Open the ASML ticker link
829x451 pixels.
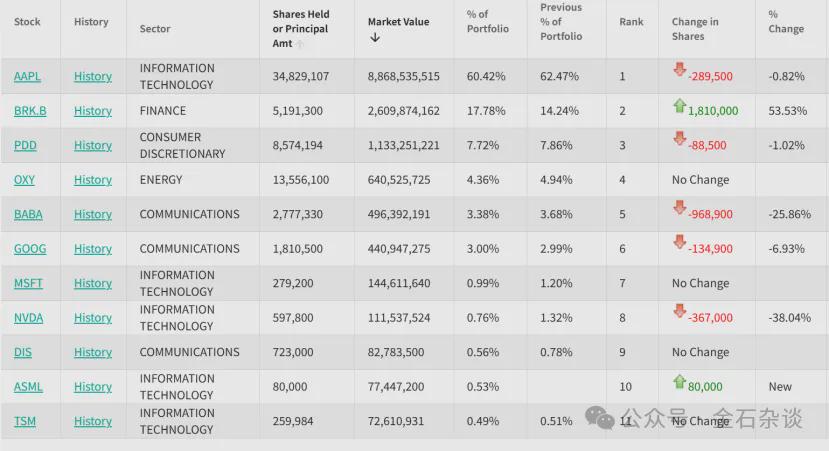tap(28, 387)
